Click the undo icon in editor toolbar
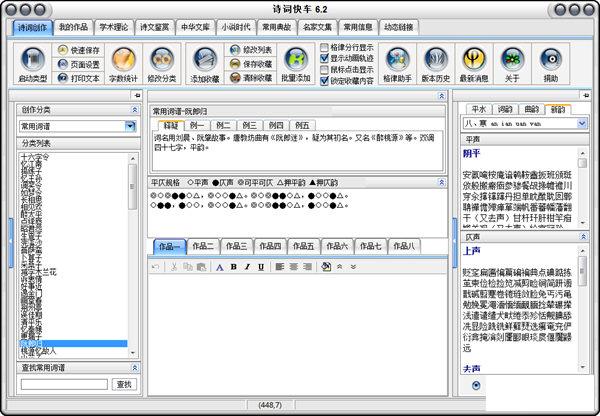600x416 pixels. pos(155,267)
